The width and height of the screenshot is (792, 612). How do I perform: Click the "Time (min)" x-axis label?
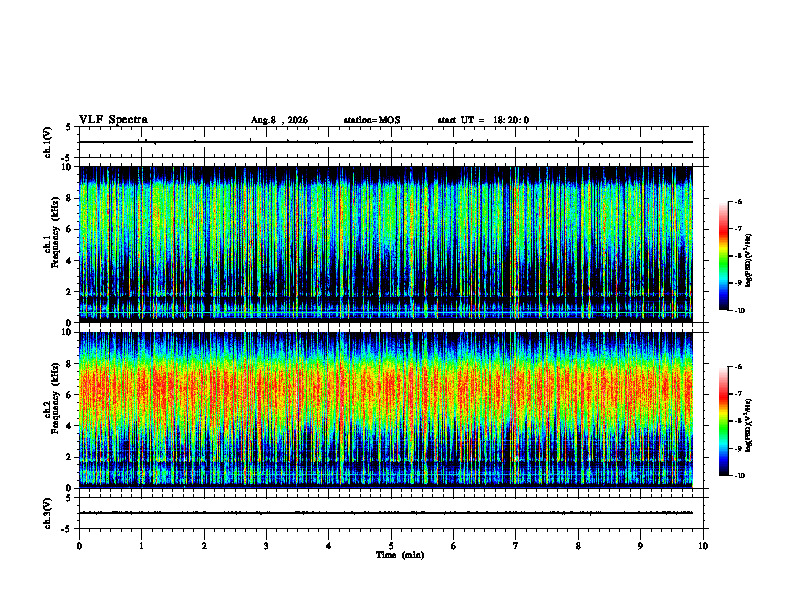coord(400,555)
